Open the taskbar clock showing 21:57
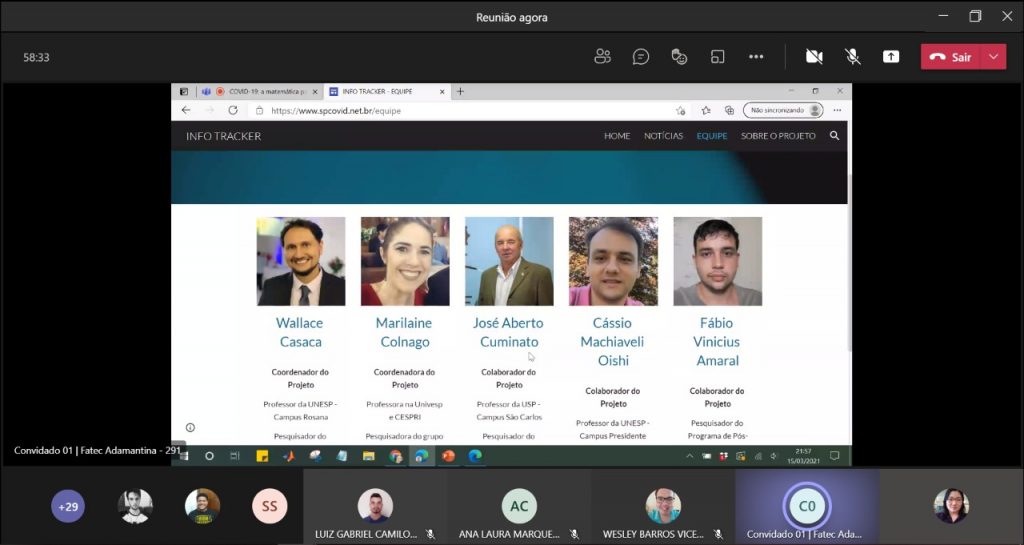Image resolution: width=1024 pixels, height=545 pixels. coord(803,456)
